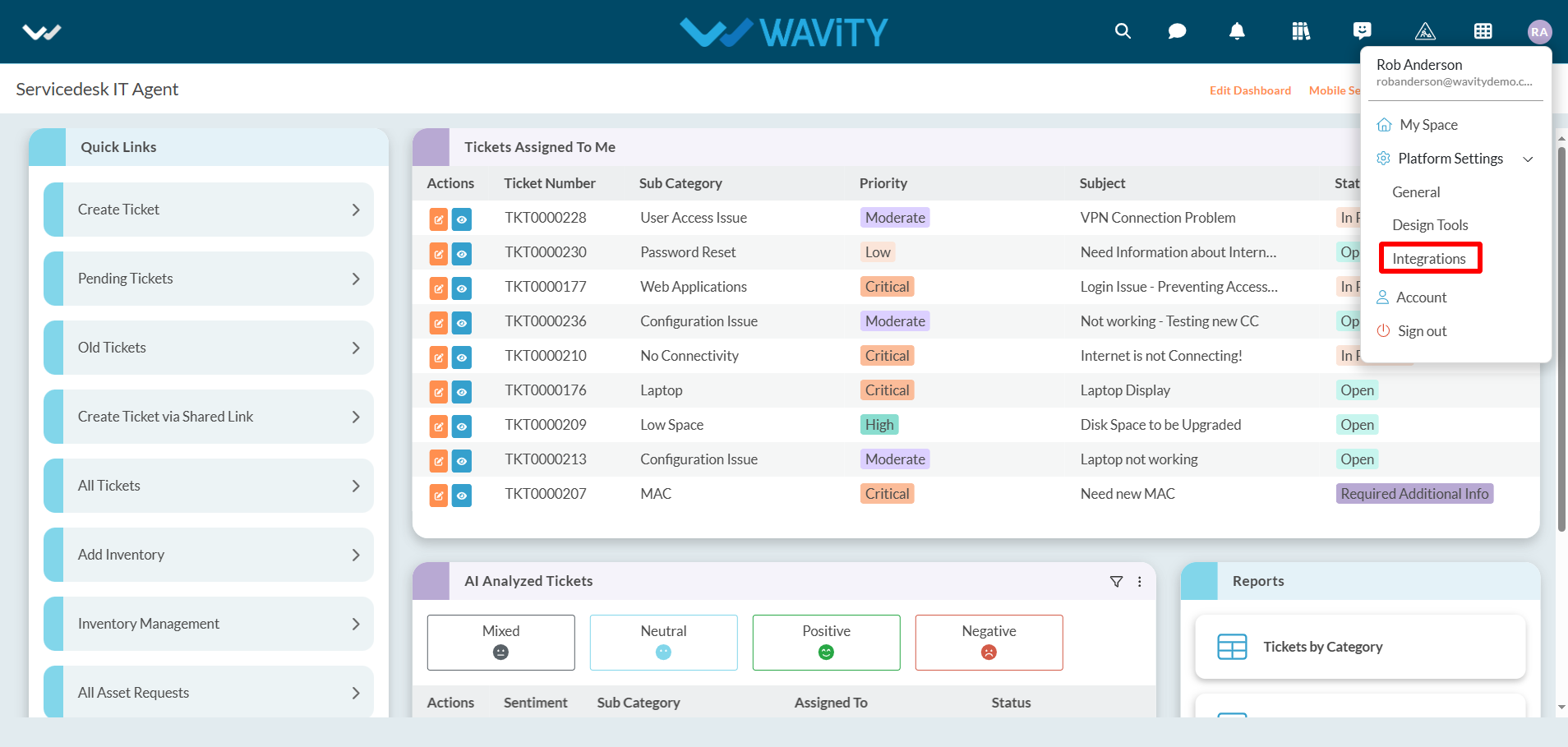Open the notifications bell

click(x=1237, y=31)
